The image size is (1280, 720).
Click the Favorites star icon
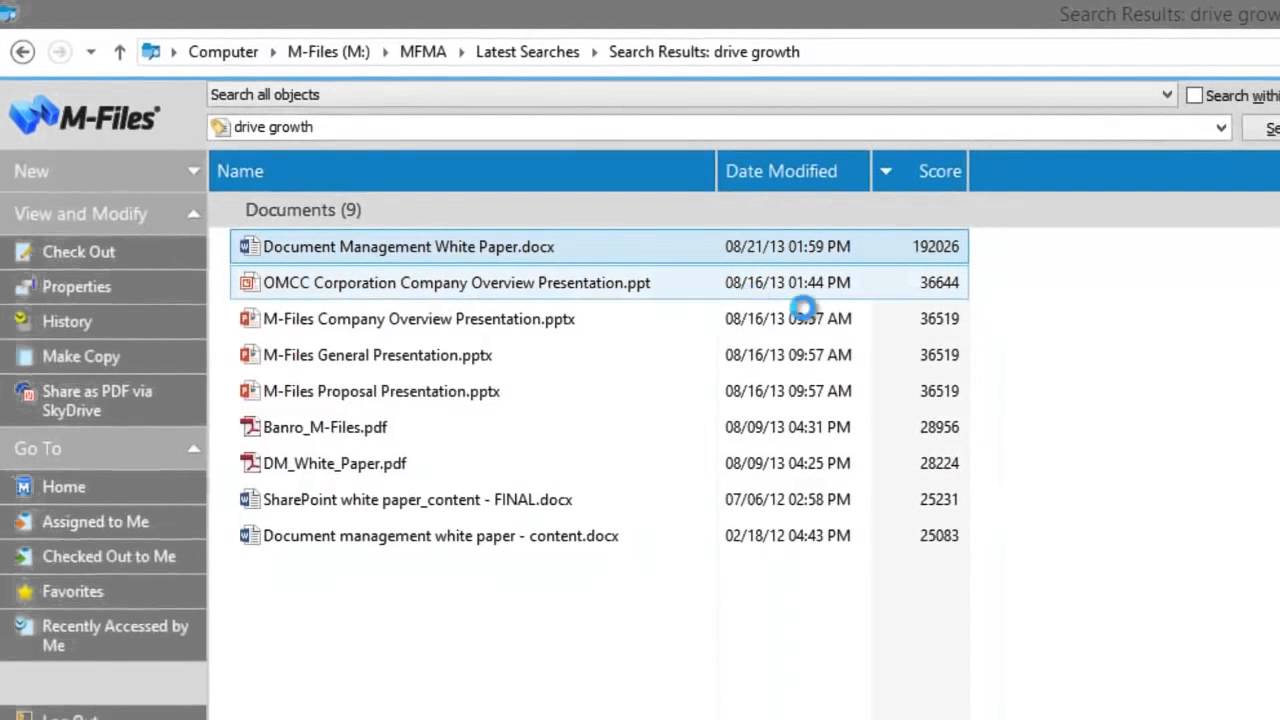point(24,592)
